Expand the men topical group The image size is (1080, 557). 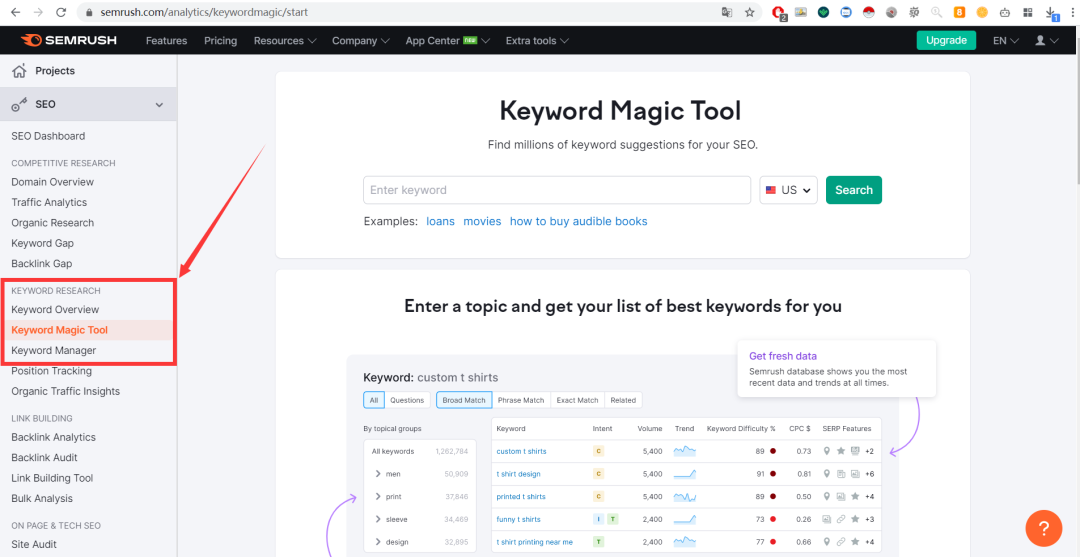click(x=379, y=474)
